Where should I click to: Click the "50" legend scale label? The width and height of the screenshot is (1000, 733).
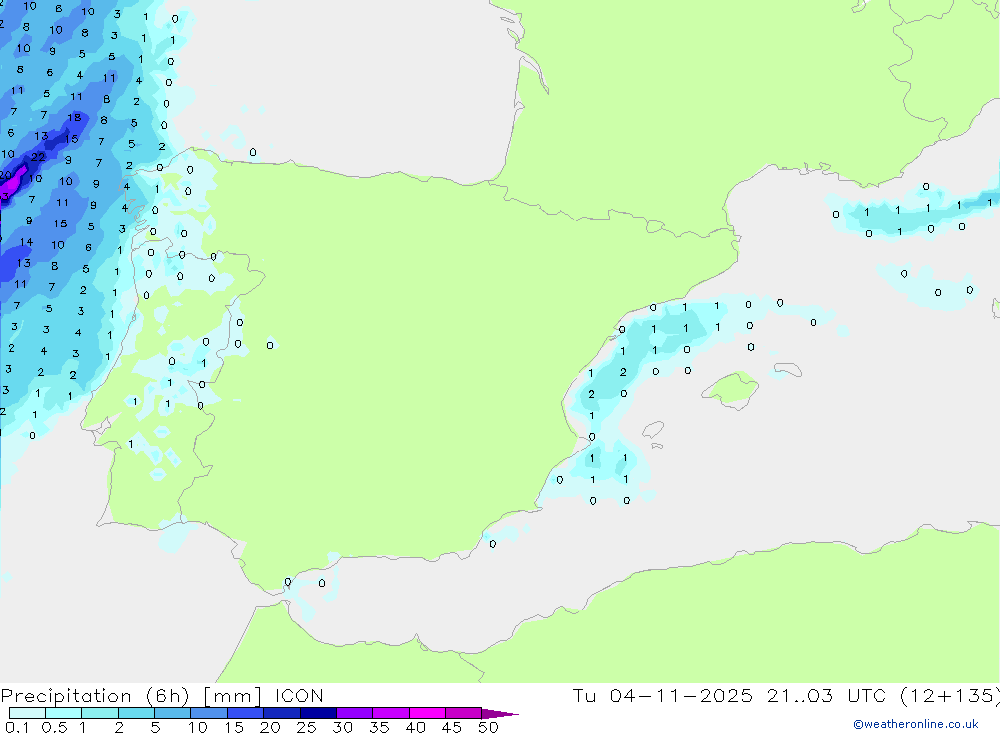click(x=488, y=727)
